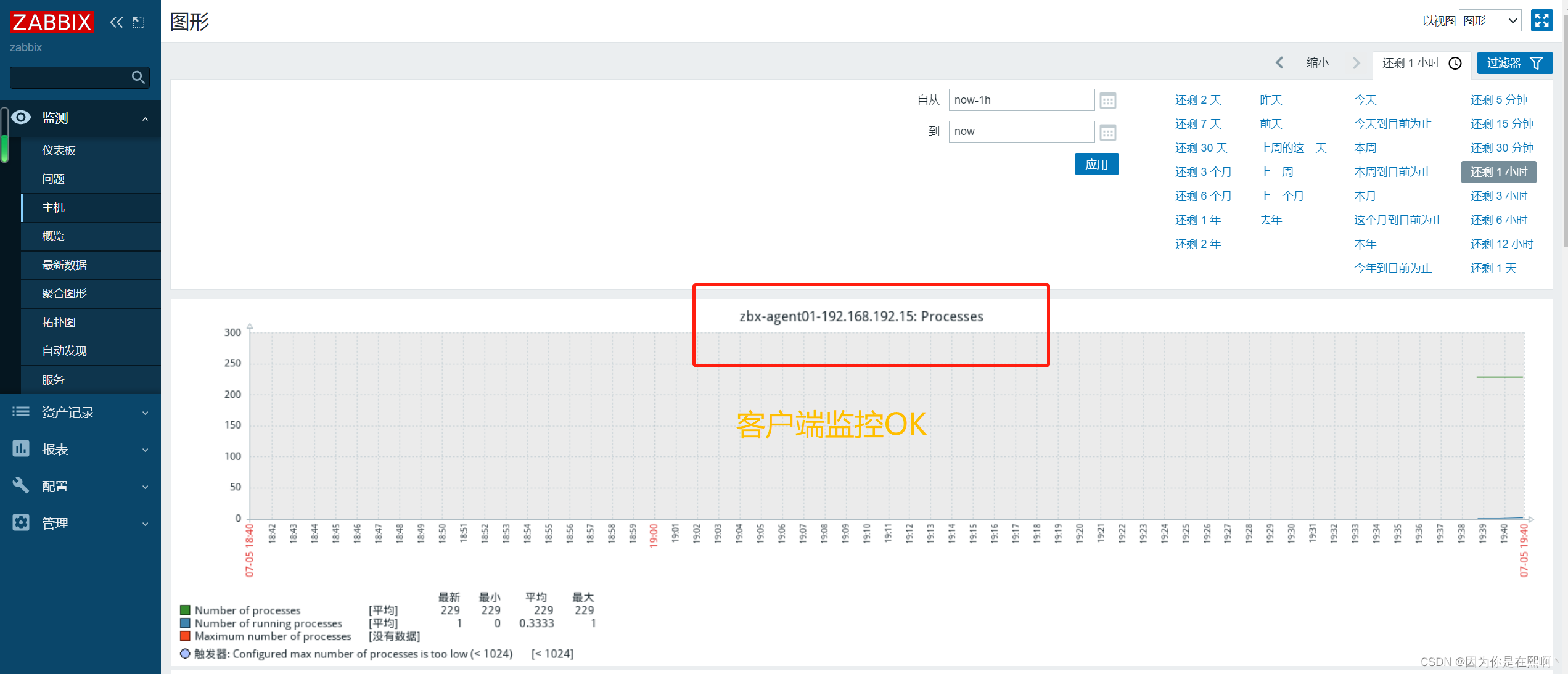This screenshot has height=674, width=1568.
Task: Select the 还剩 15 分钟 time range
Action: 1501,124
